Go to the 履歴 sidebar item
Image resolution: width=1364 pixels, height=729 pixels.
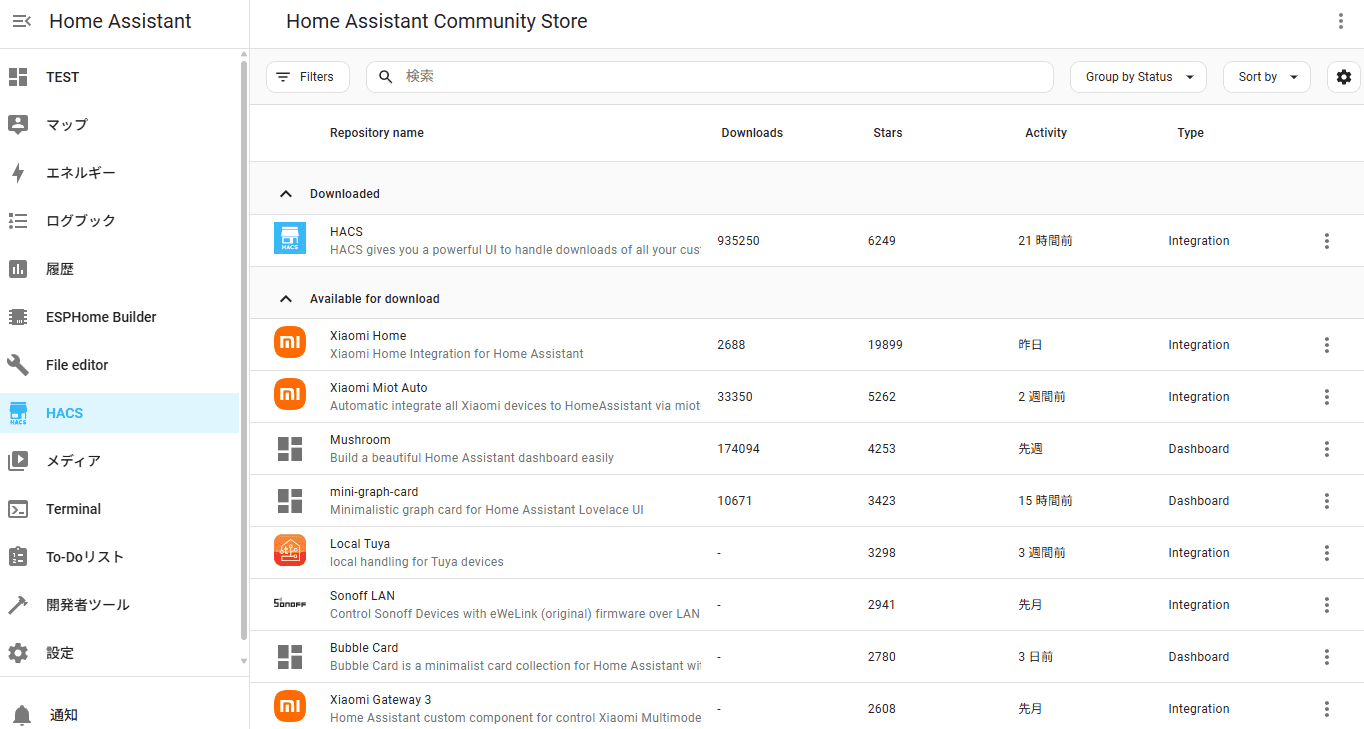(x=120, y=269)
